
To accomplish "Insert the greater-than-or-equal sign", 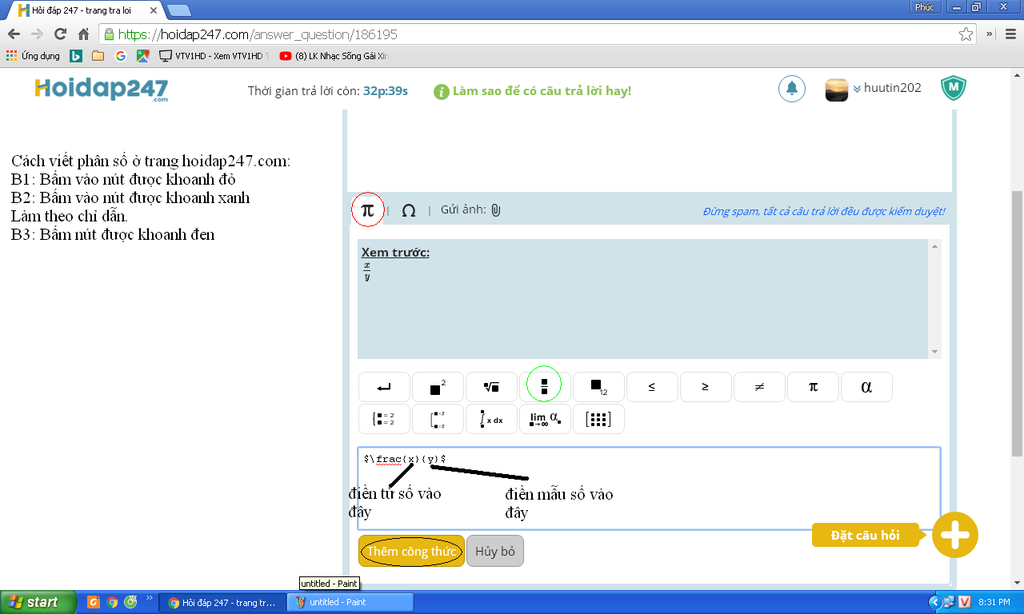I will [705, 387].
